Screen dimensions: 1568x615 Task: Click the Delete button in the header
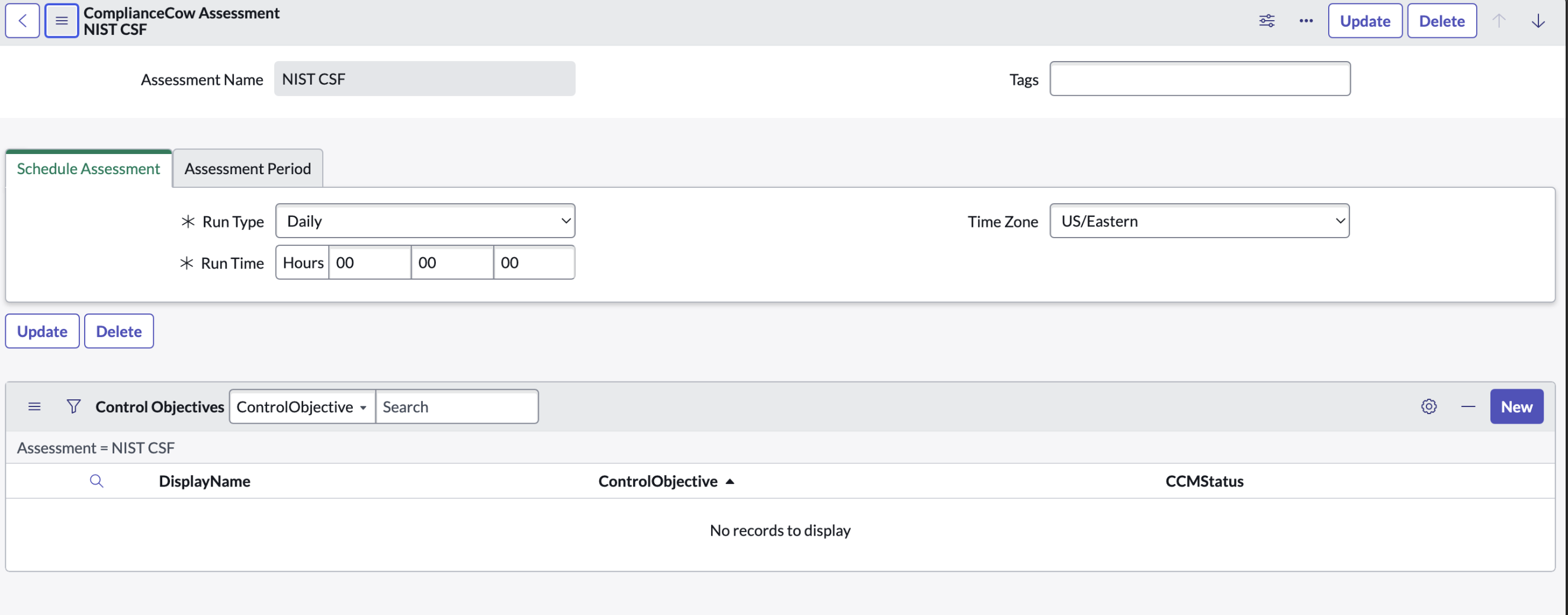coord(1441,21)
